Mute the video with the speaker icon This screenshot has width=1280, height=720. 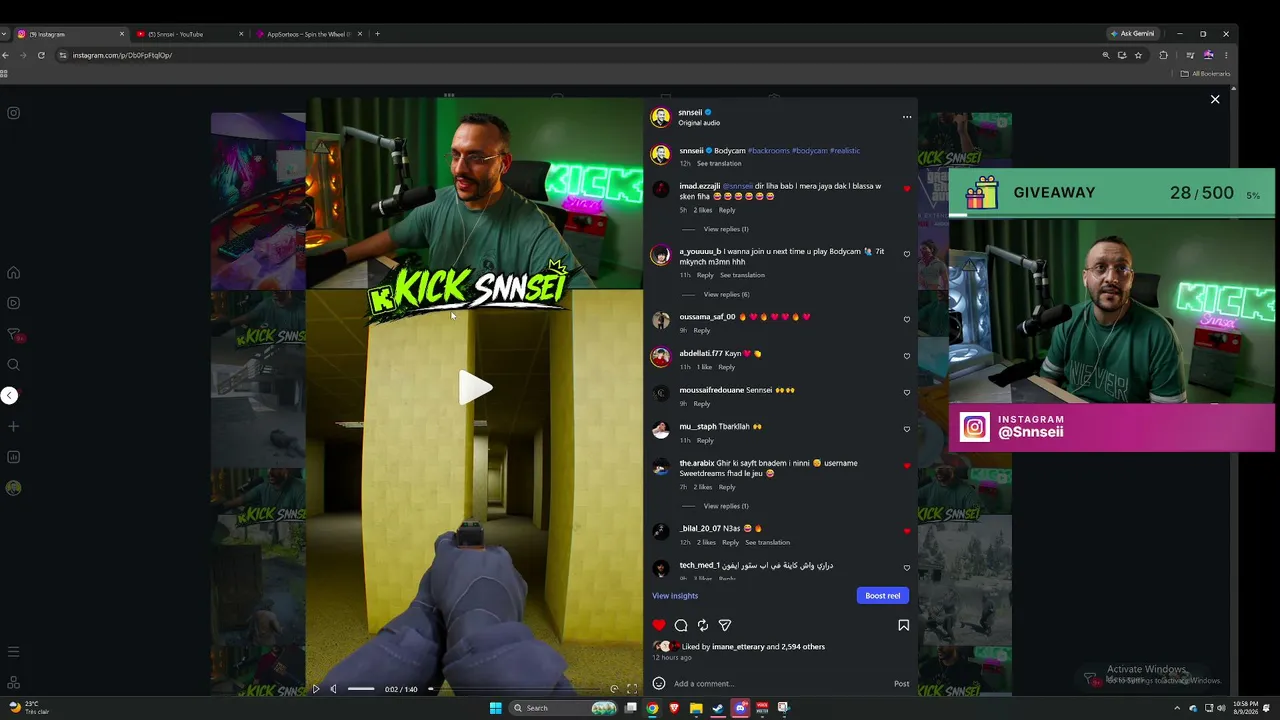tap(334, 689)
